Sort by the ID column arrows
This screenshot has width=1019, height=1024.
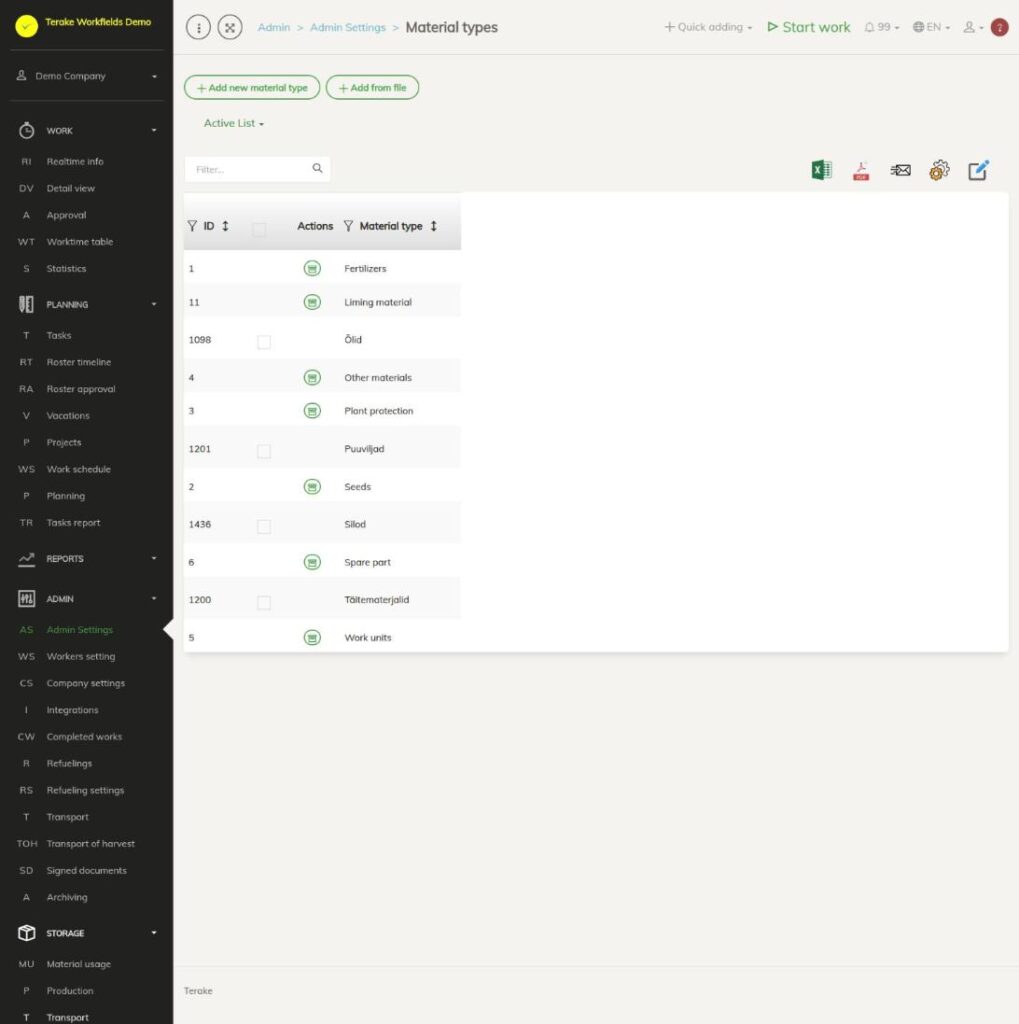click(x=225, y=226)
